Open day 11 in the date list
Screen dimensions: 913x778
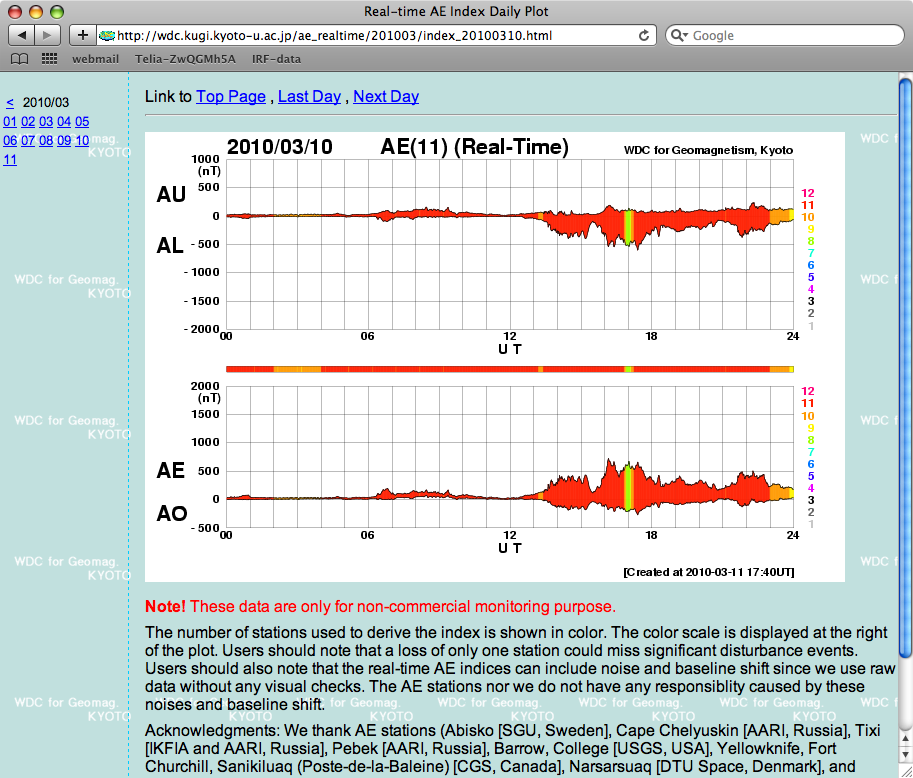tap(10, 159)
